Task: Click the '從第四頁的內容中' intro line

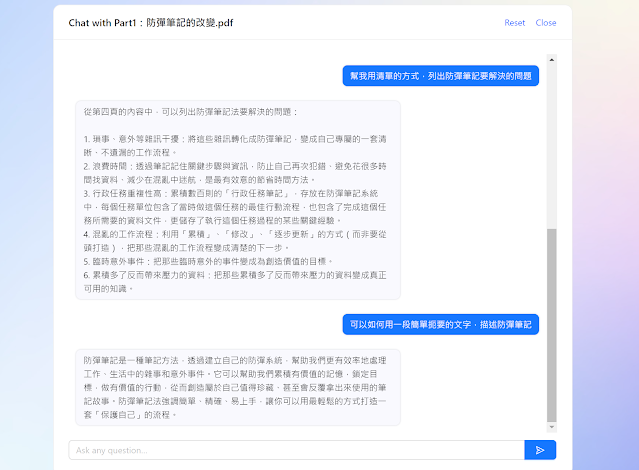Action: point(190,111)
